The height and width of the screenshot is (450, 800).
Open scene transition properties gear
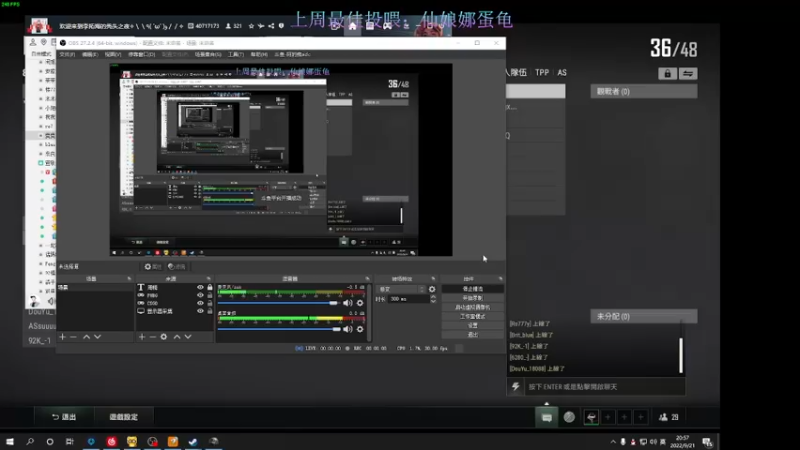[432, 289]
